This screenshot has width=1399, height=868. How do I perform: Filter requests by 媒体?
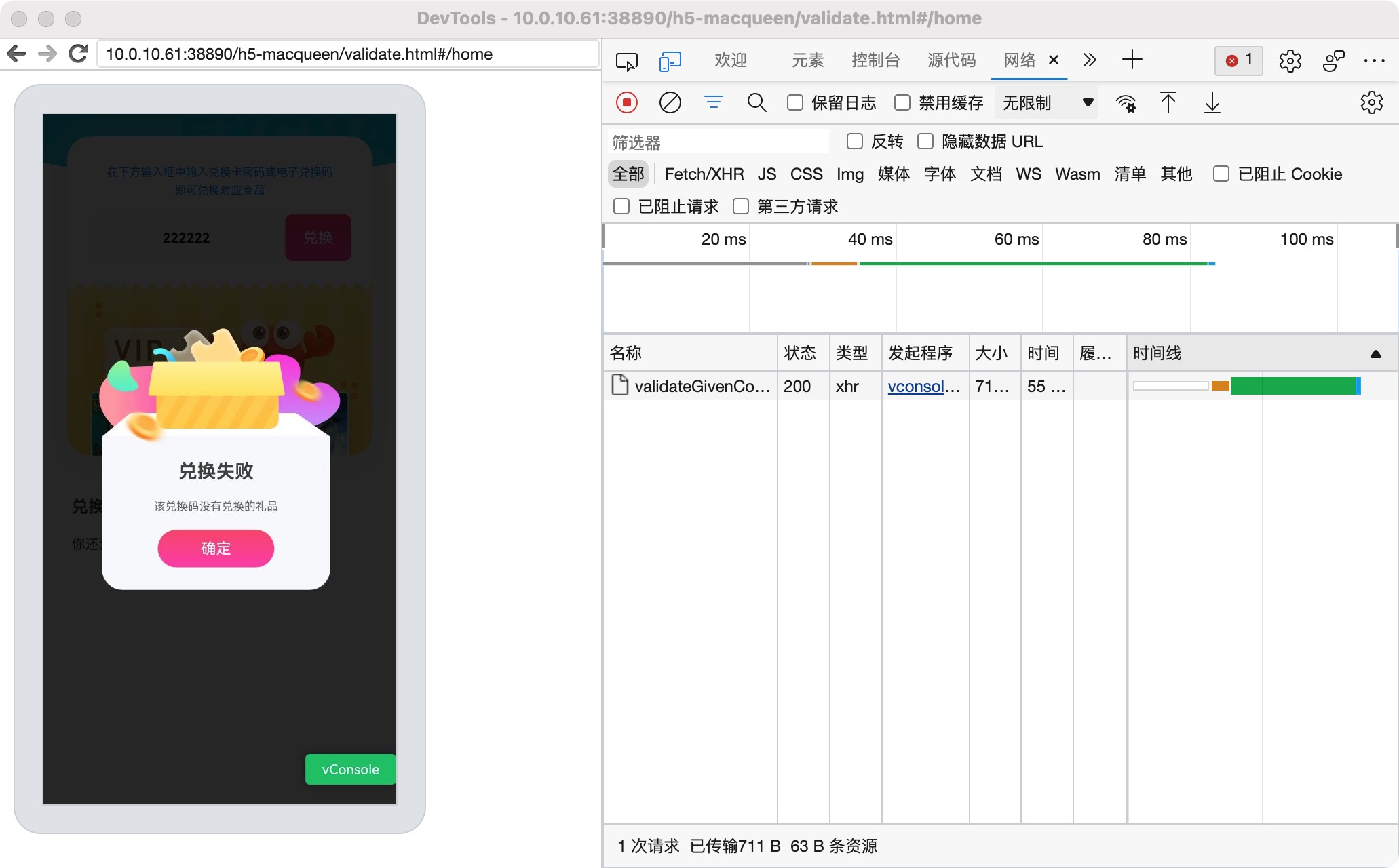tap(894, 174)
